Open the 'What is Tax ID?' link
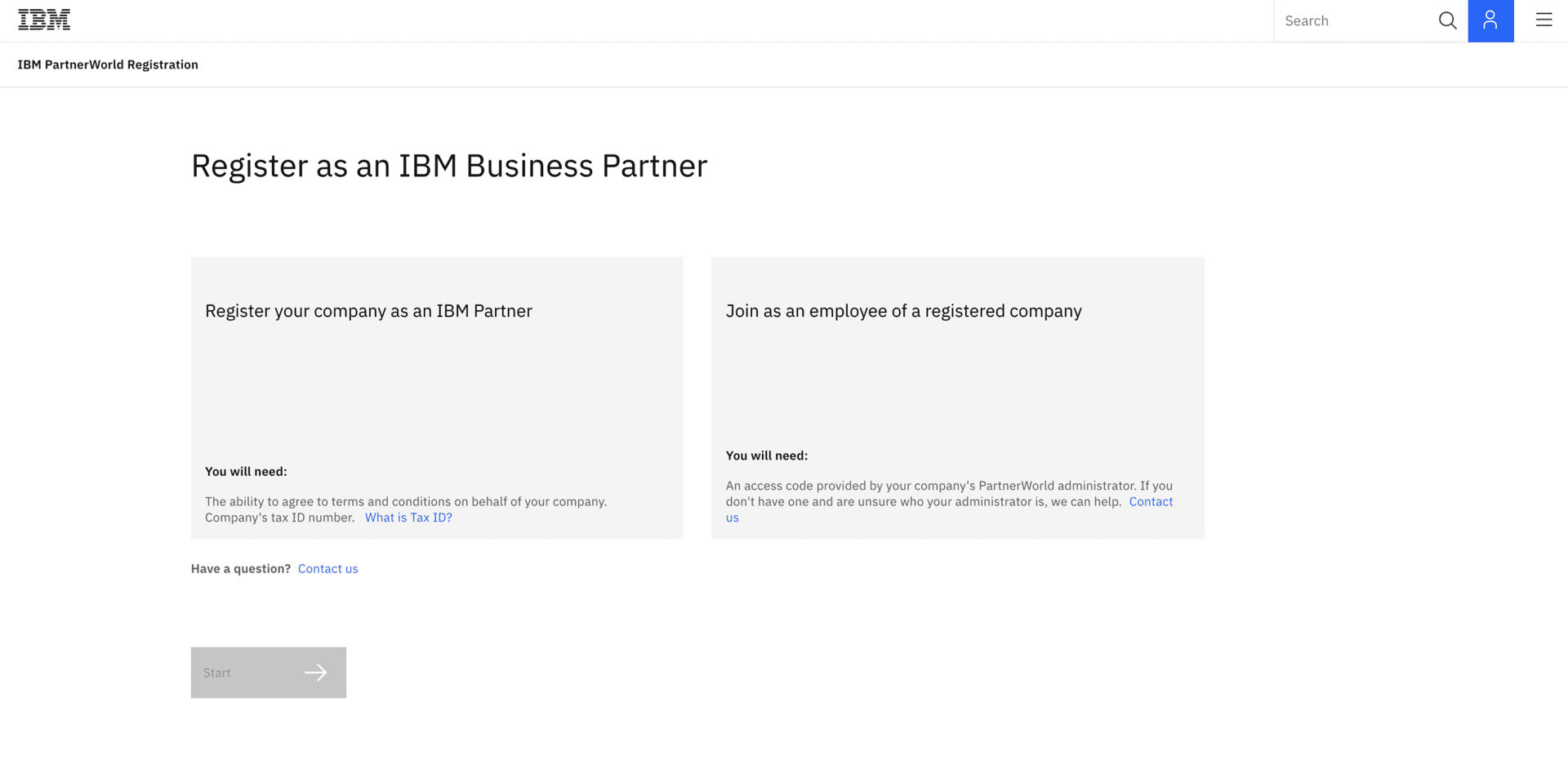The height and width of the screenshot is (760, 1568). [408, 518]
